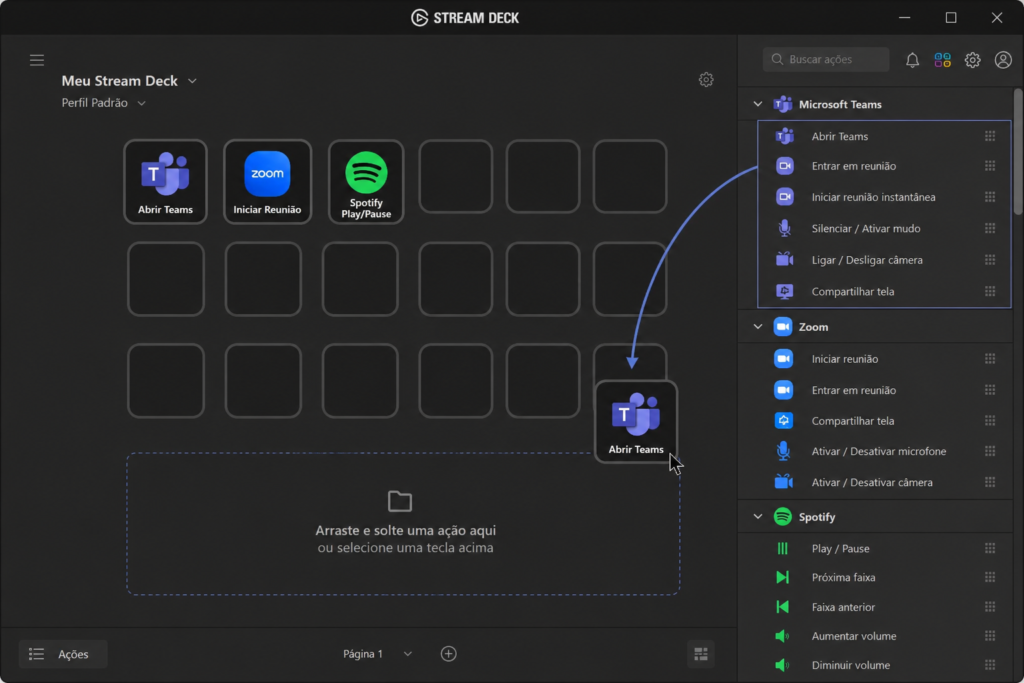Click the Silenciar / Ativar mudo microphone icon

click(x=784, y=228)
